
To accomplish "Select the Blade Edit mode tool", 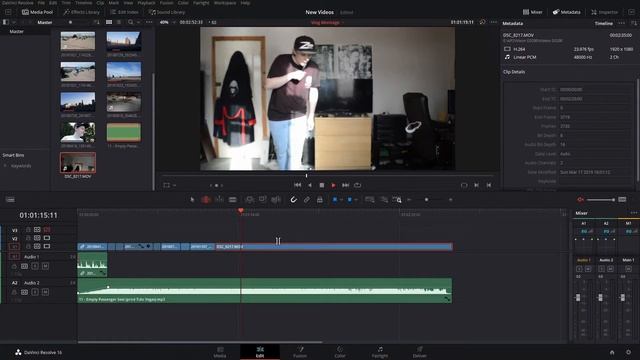I will click(x=233, y=200).
